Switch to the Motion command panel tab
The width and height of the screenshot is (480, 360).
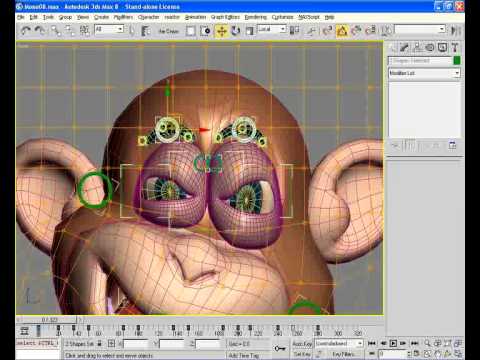click(x=430, y=48)
